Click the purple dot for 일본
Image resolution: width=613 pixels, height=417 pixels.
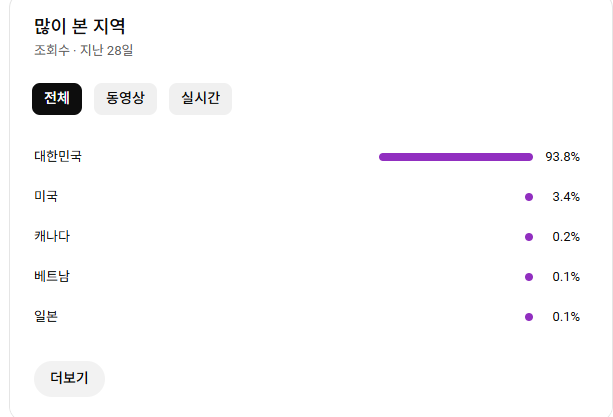coord(528,317)
